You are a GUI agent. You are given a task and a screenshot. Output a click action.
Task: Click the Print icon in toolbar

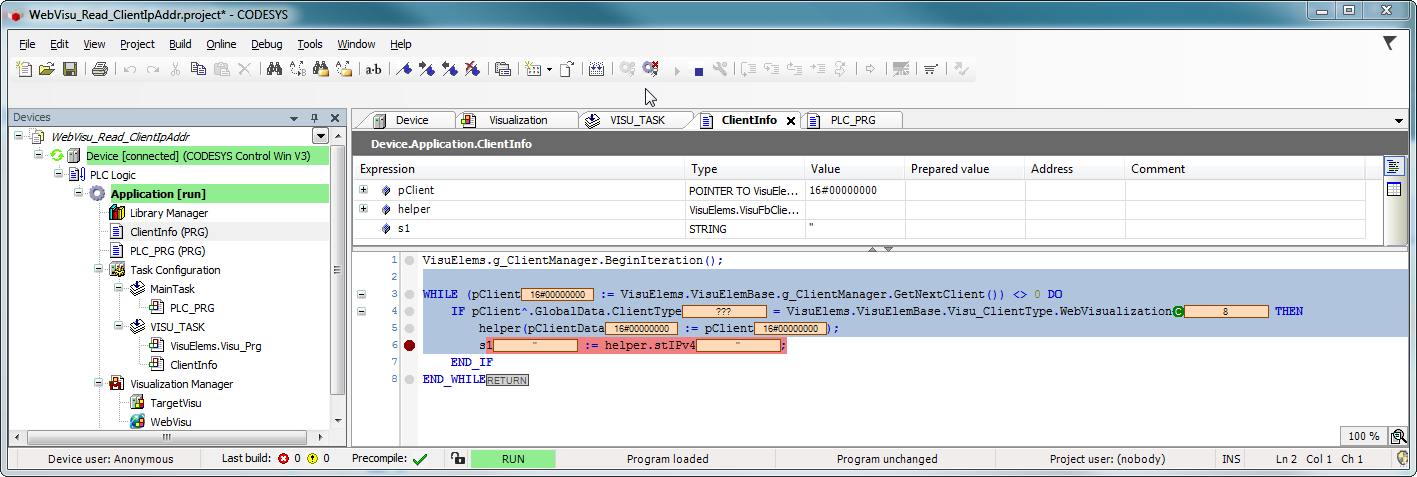pos(99,69)
